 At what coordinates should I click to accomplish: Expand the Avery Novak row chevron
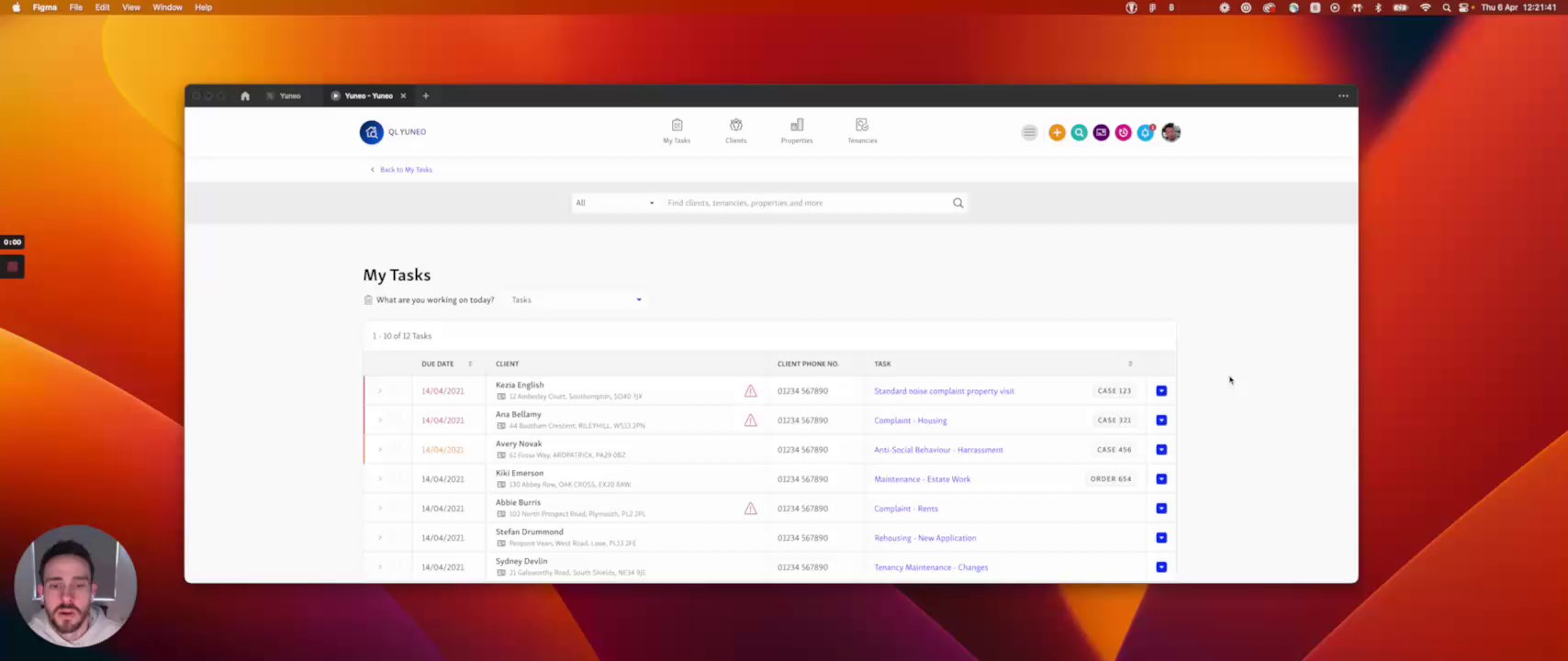pyautogui.click(x=380, y=450)
